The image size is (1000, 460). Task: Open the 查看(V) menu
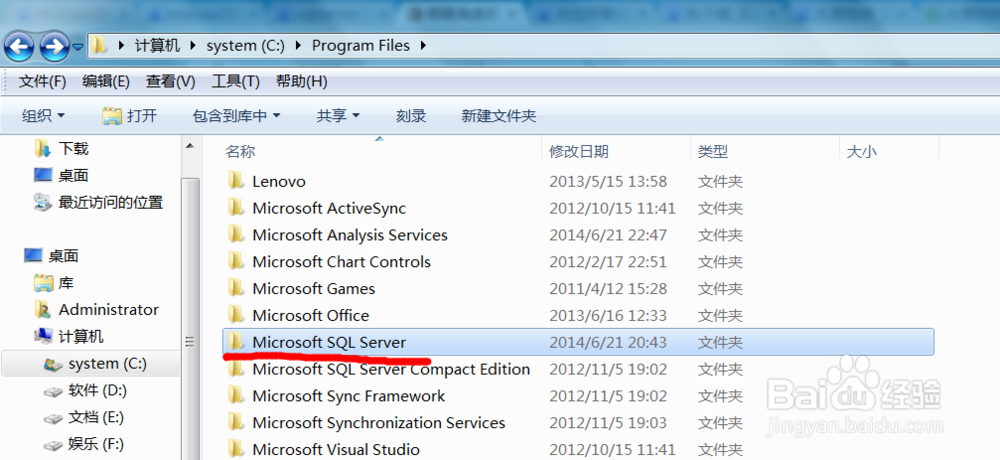coord(170,82)
